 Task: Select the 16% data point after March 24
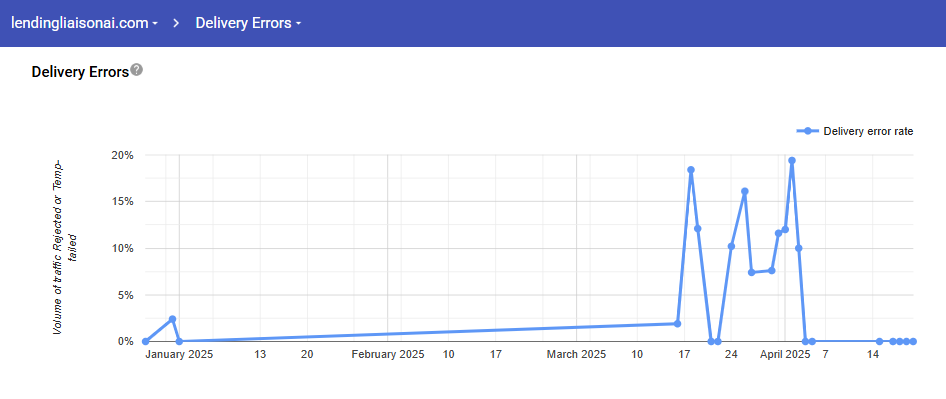pos(744,191)
